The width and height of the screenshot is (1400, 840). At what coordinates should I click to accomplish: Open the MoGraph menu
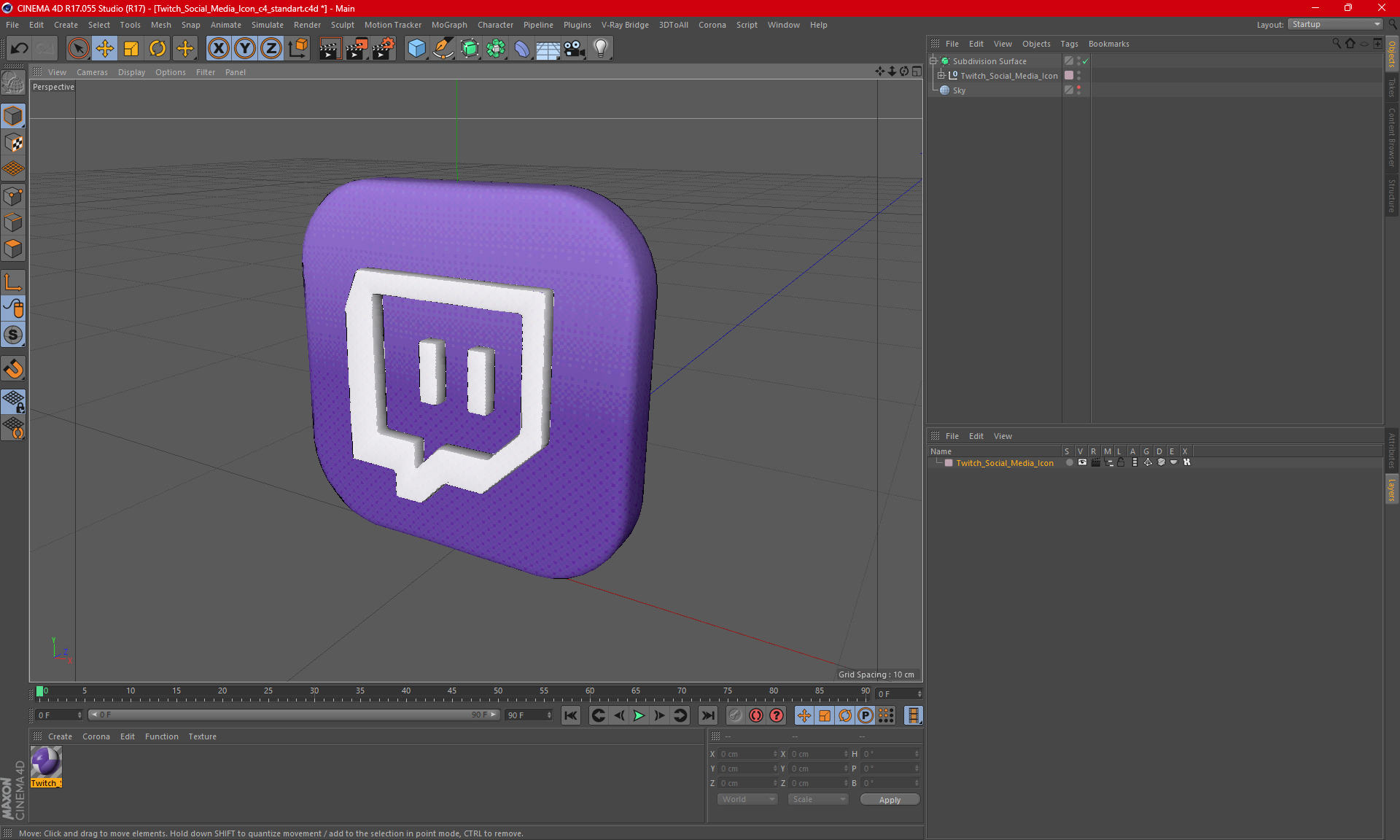coord(449,25)
